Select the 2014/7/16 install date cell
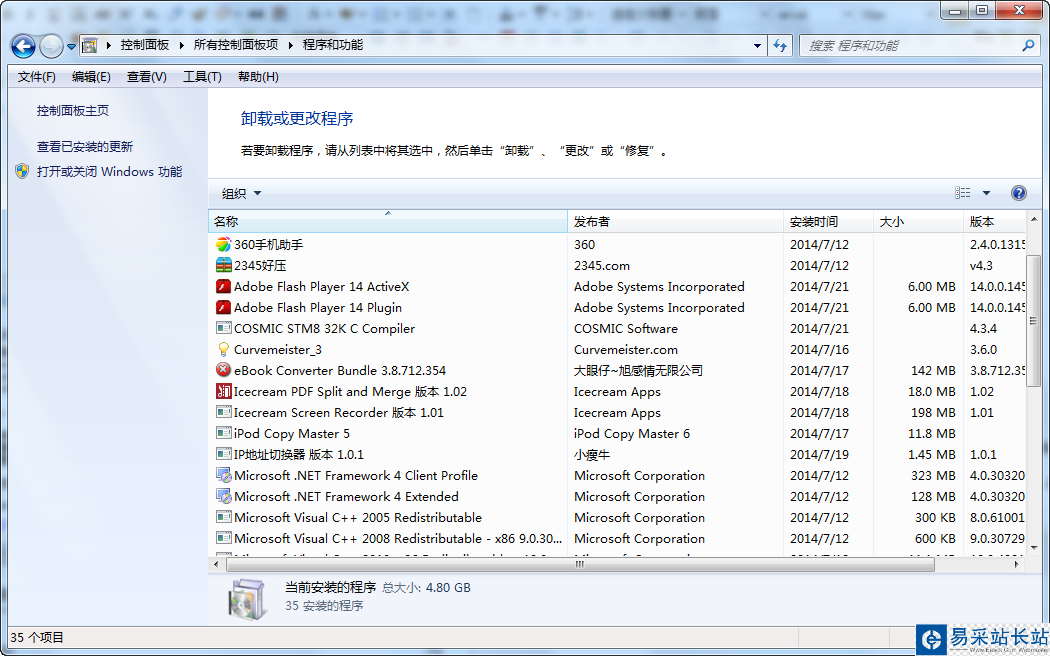The image size is (1050, 656). [x=819, y=349]
